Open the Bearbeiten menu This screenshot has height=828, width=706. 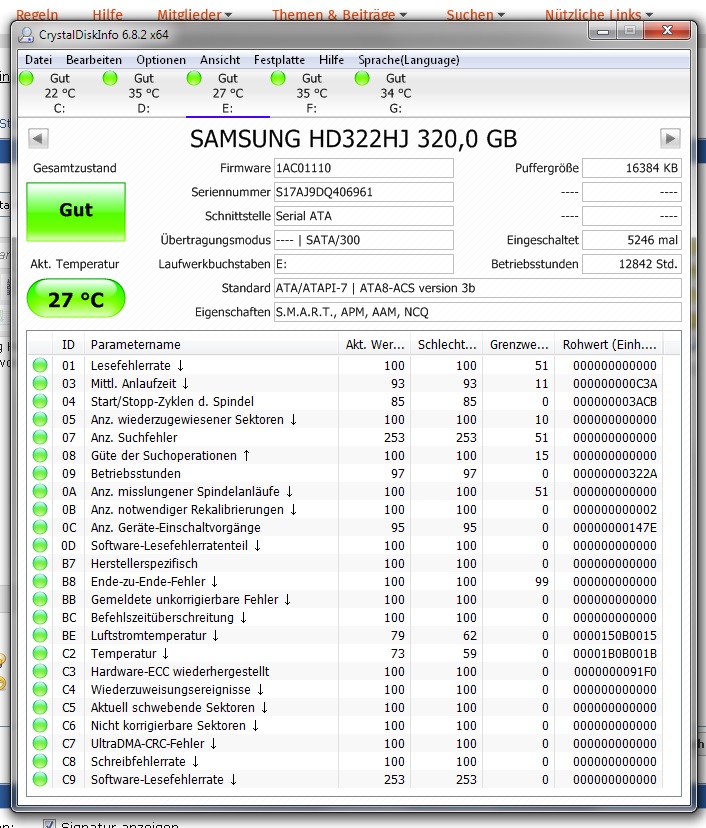(x=94, y=60)
